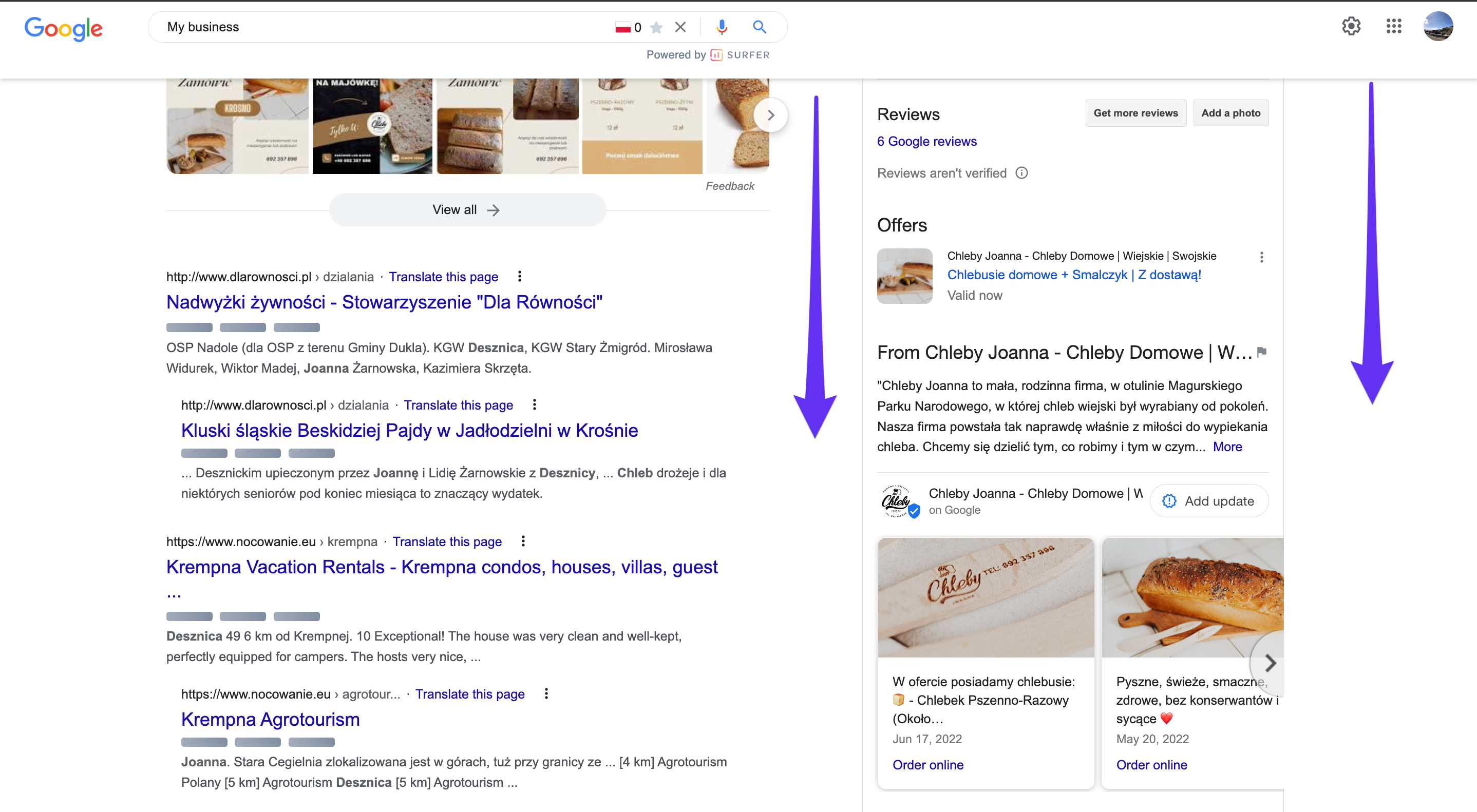Click Add update button

pos(1208,501)
